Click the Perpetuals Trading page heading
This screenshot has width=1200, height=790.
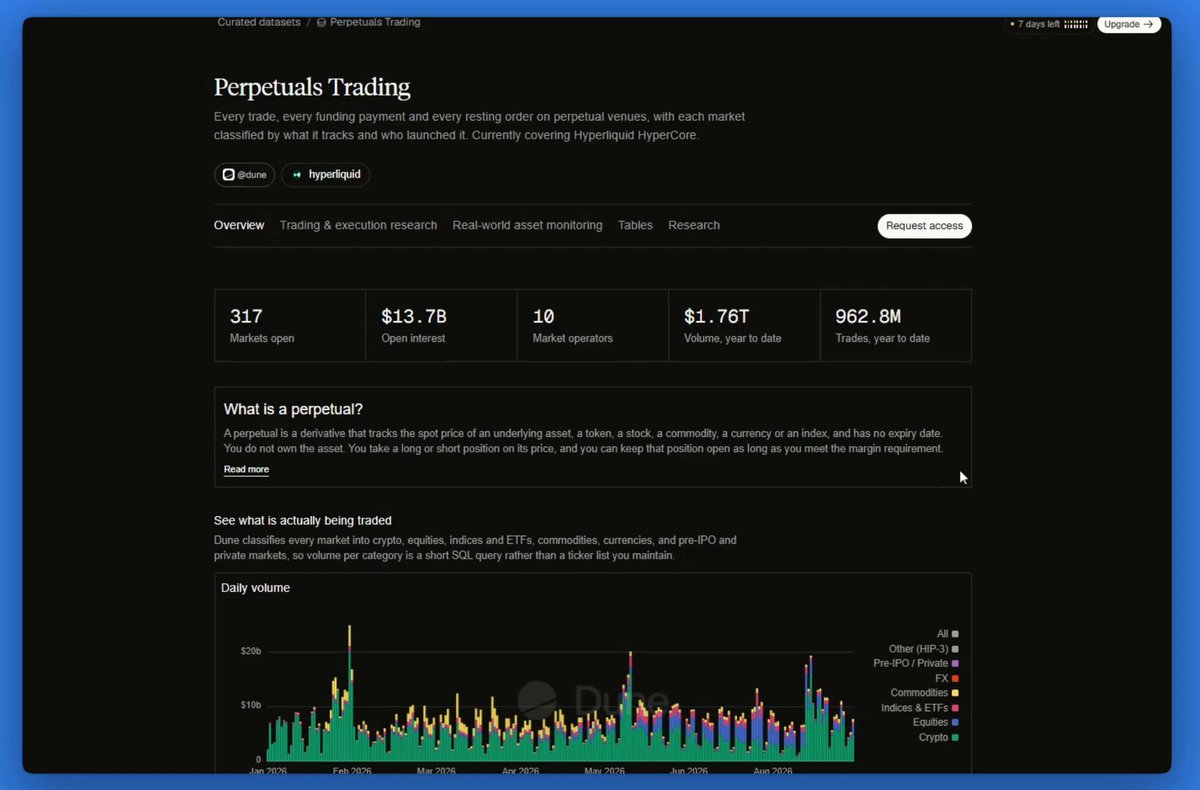click(x=312, y=88)
